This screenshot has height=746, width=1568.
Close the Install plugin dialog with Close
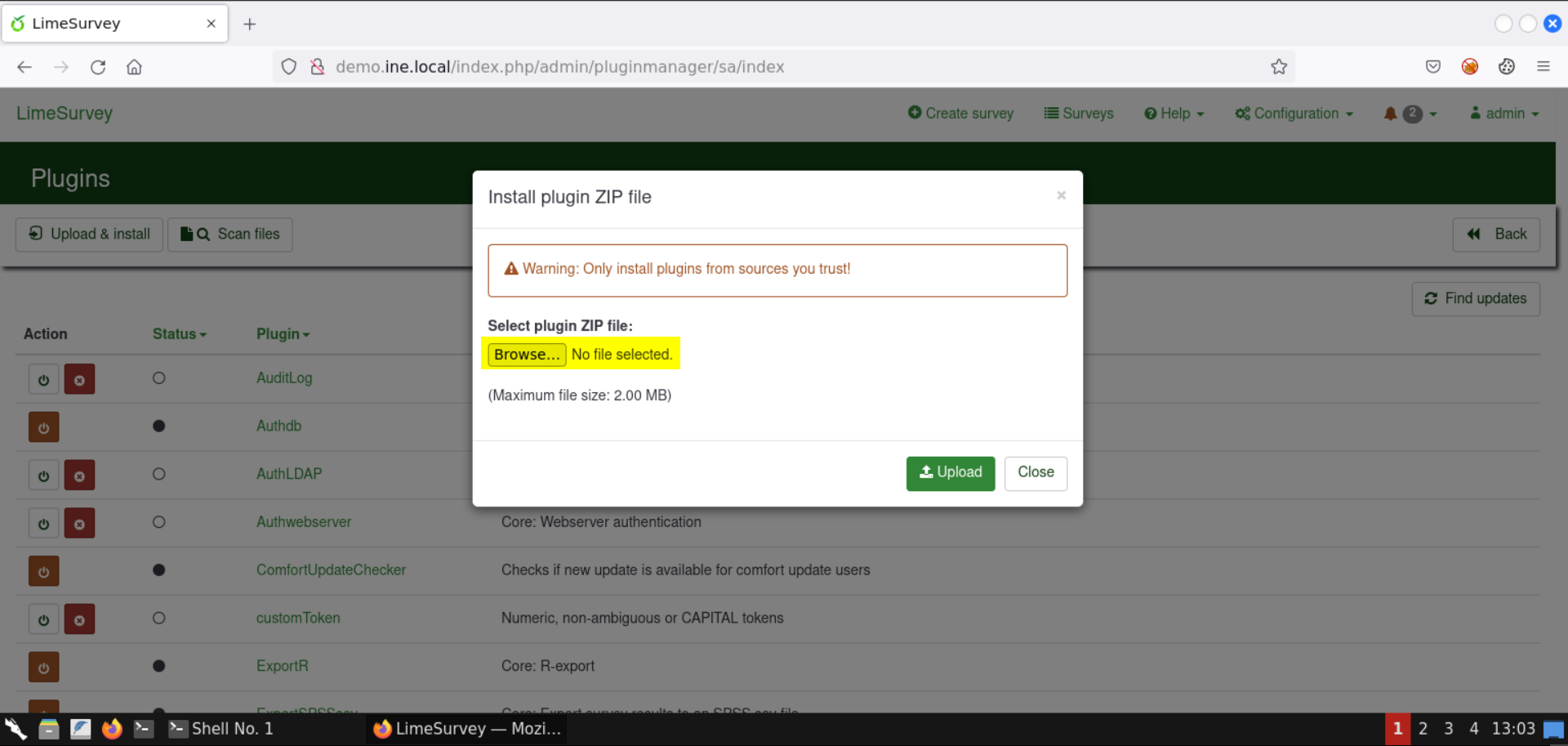(x=1036, y=473)
